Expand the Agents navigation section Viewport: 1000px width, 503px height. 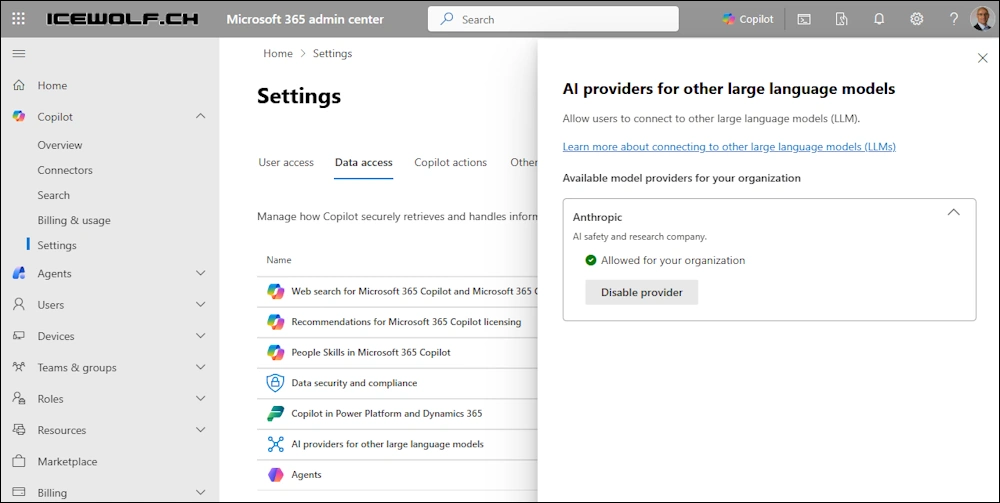[x=200, y=274]
